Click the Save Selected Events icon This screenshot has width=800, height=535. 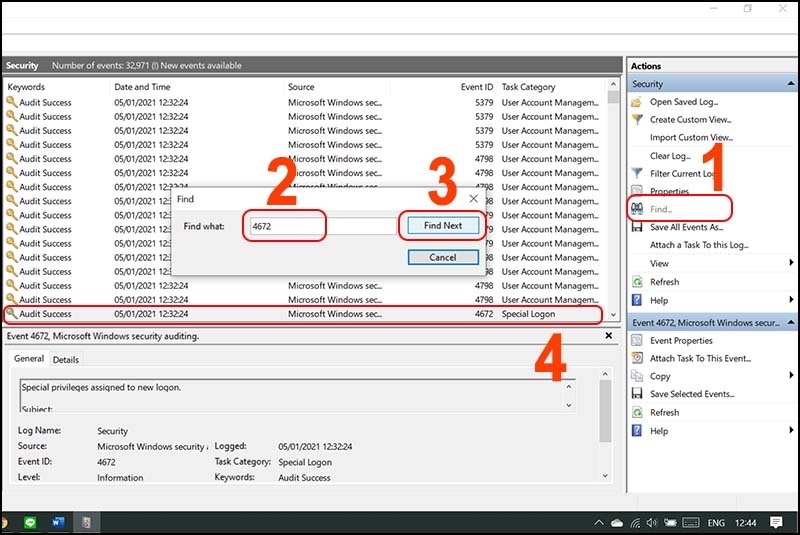[637, 394]
